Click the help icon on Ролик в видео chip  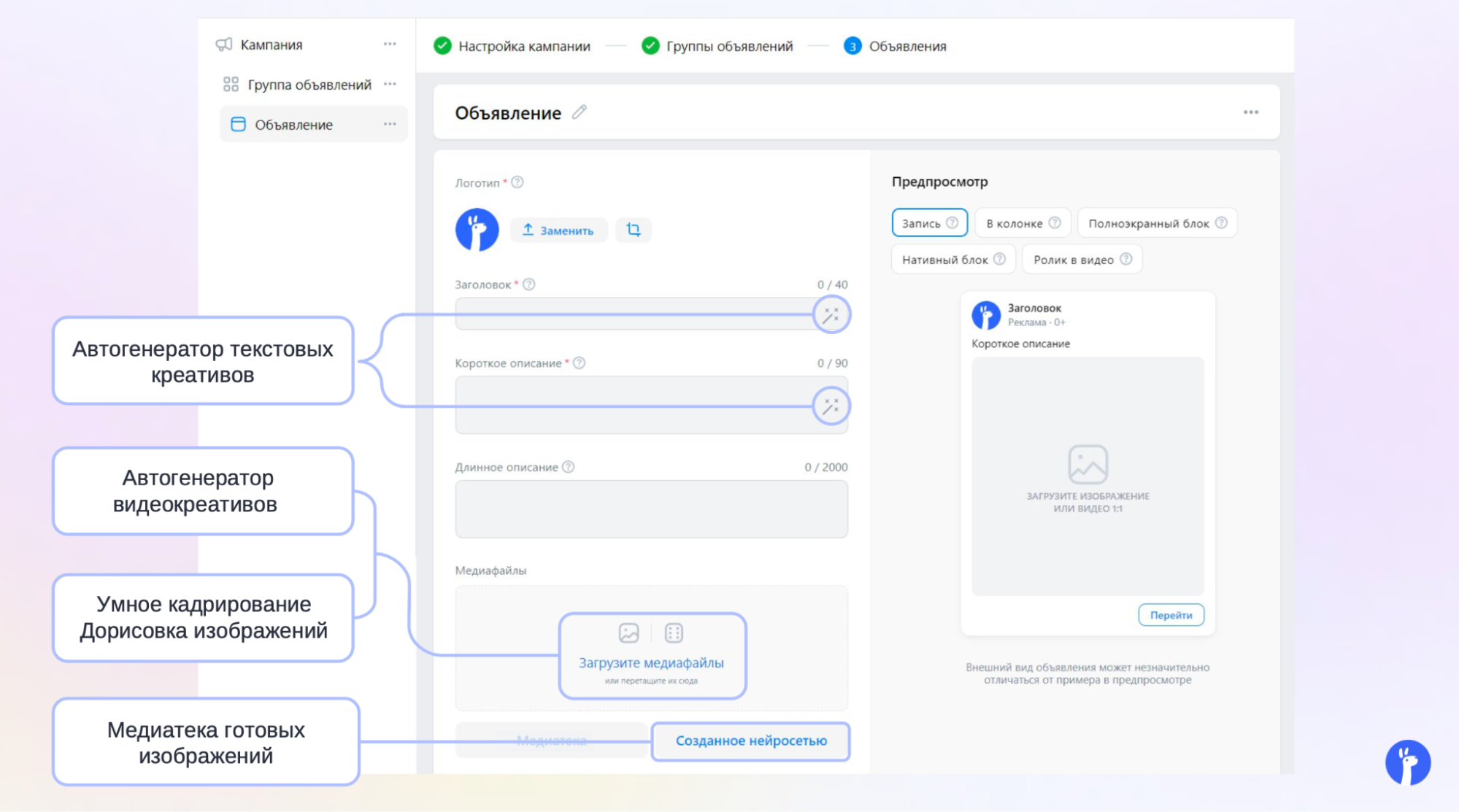pos(1126,259)
